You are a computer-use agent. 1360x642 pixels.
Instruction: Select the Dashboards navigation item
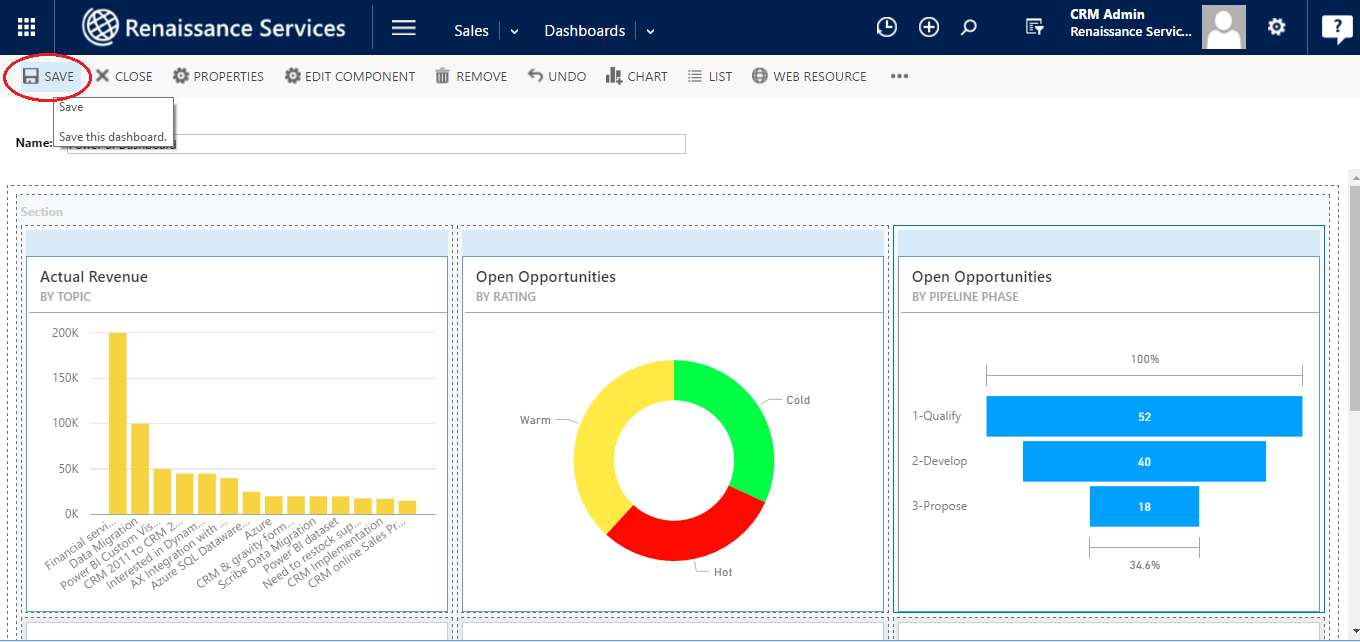tap(584, 31)
